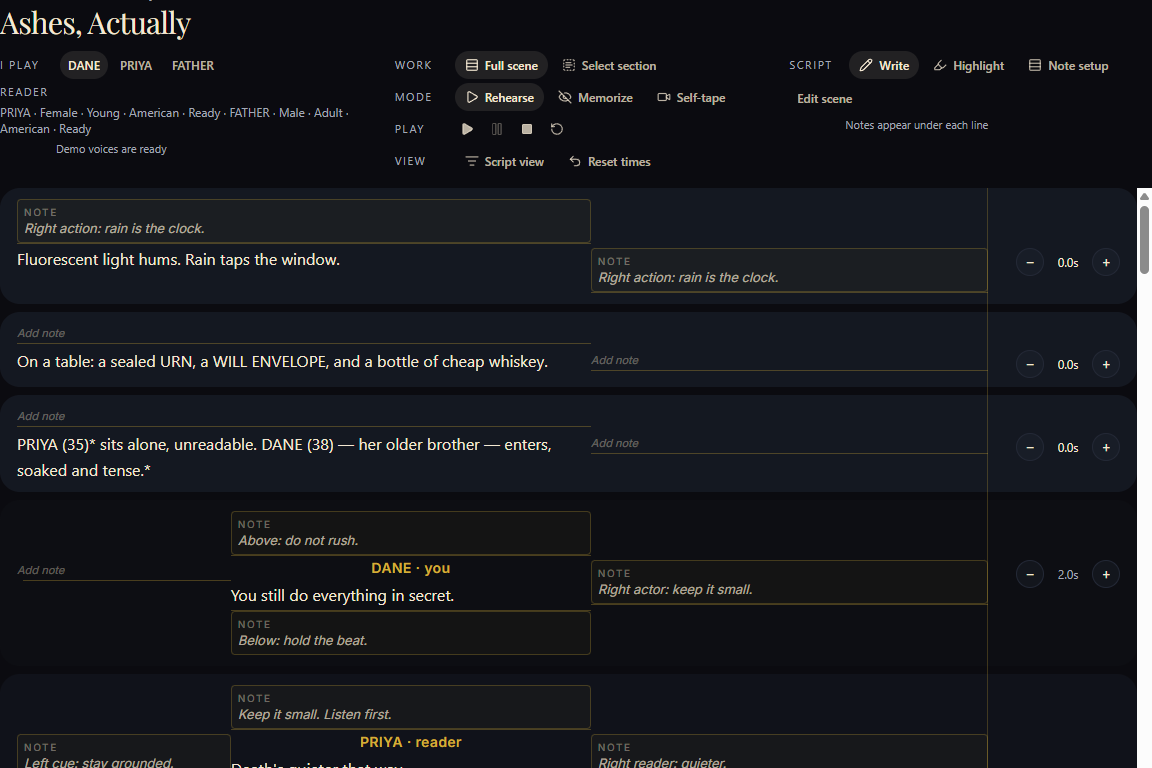Select FATHER as the role I play
The width and height of the screenshot is (1152, 768).
pos(193,65)
